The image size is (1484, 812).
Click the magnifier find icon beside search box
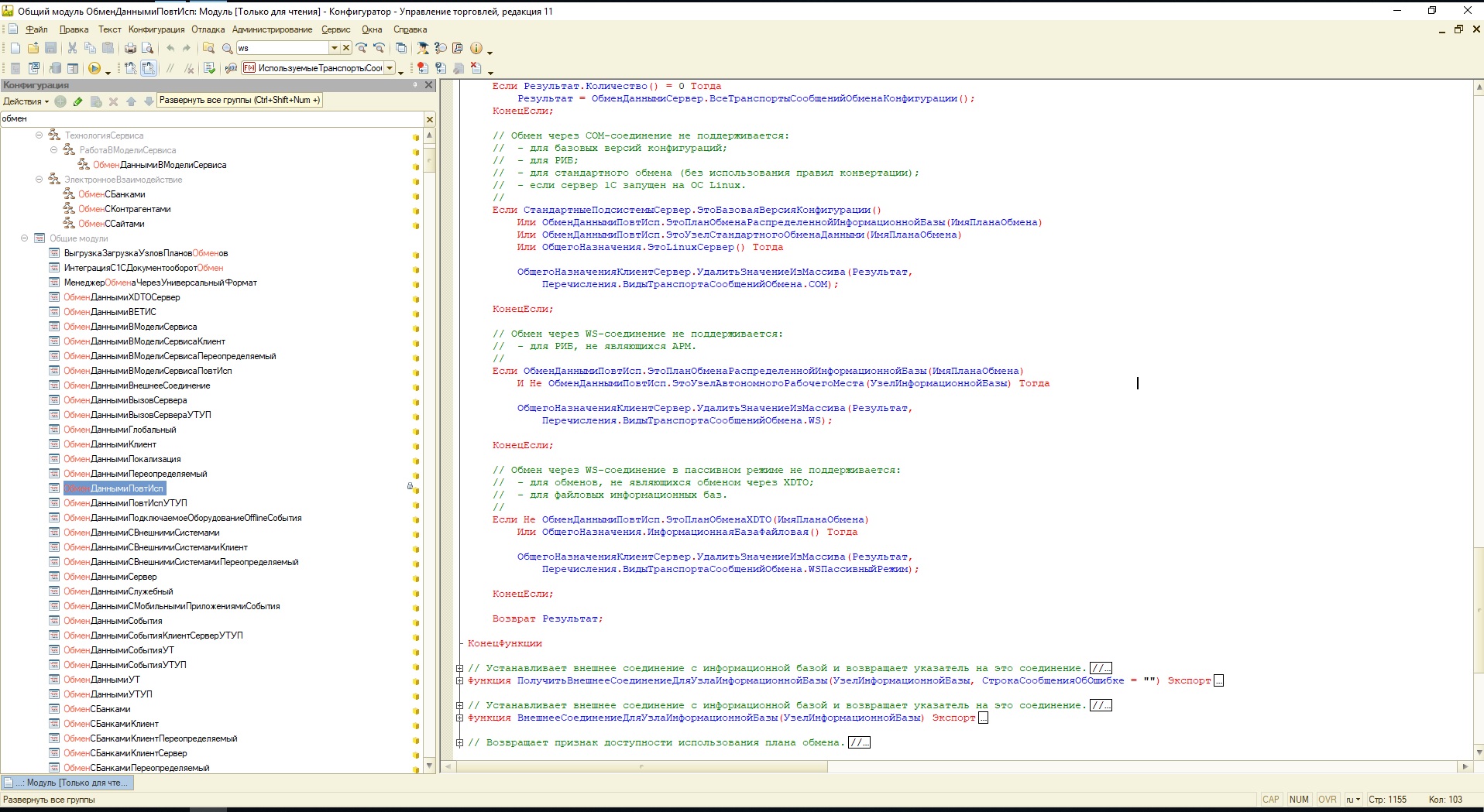coord(227,48)
